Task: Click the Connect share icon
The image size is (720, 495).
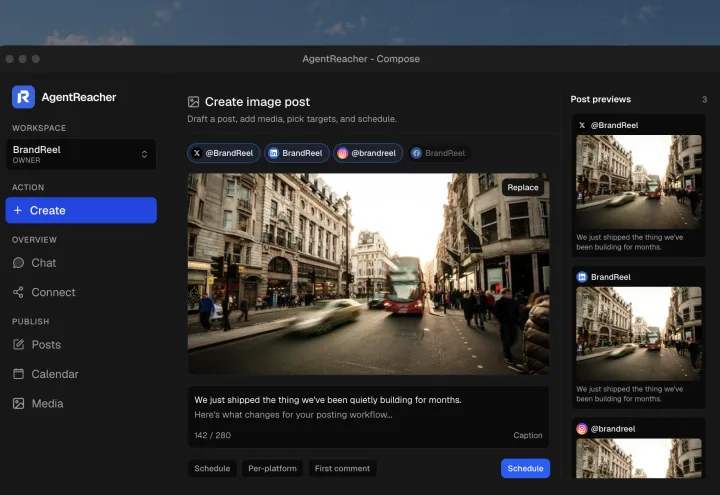Action: pyautogui.click(x=18, y=292)
